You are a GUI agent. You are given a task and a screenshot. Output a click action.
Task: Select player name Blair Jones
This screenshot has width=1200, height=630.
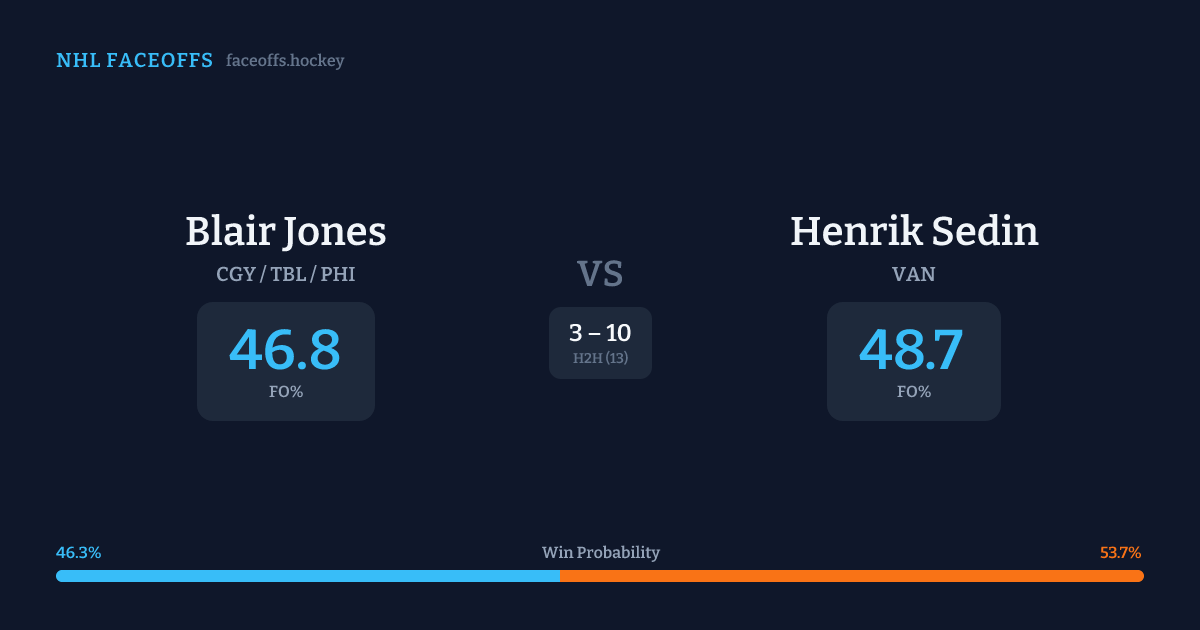click(285, 231)
